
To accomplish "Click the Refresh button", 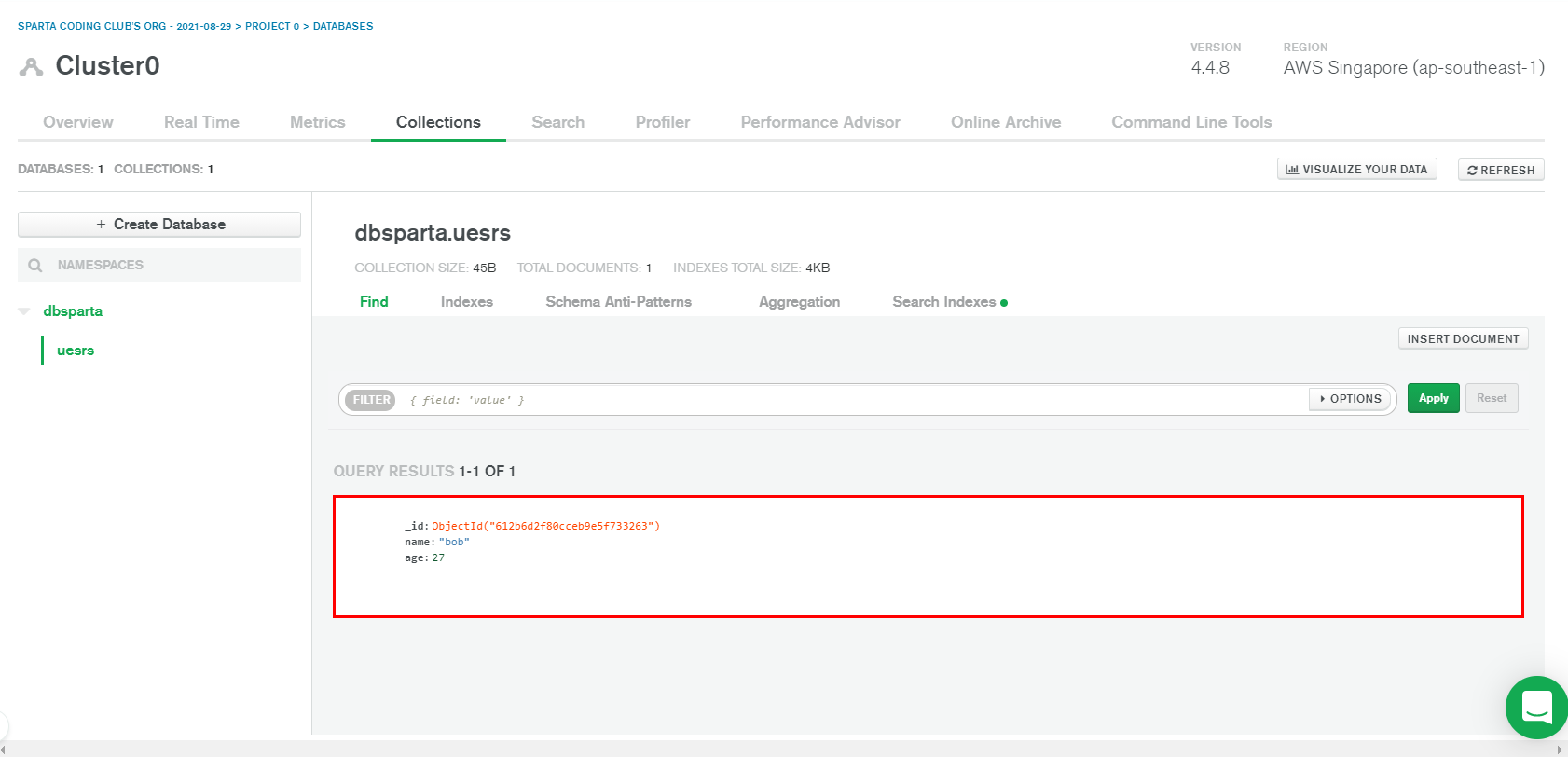I will 1501,170.
